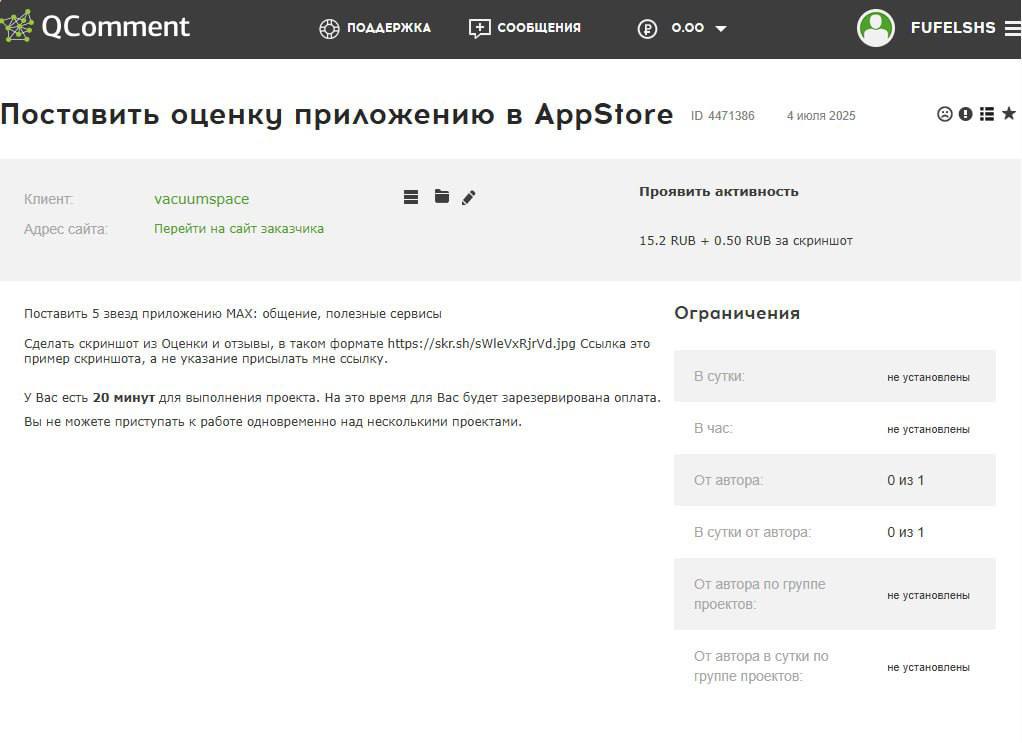The width and height of the screenshot is (1022, 743).
Task: Open the exclamation mark report icon
Action: (964, 114)
